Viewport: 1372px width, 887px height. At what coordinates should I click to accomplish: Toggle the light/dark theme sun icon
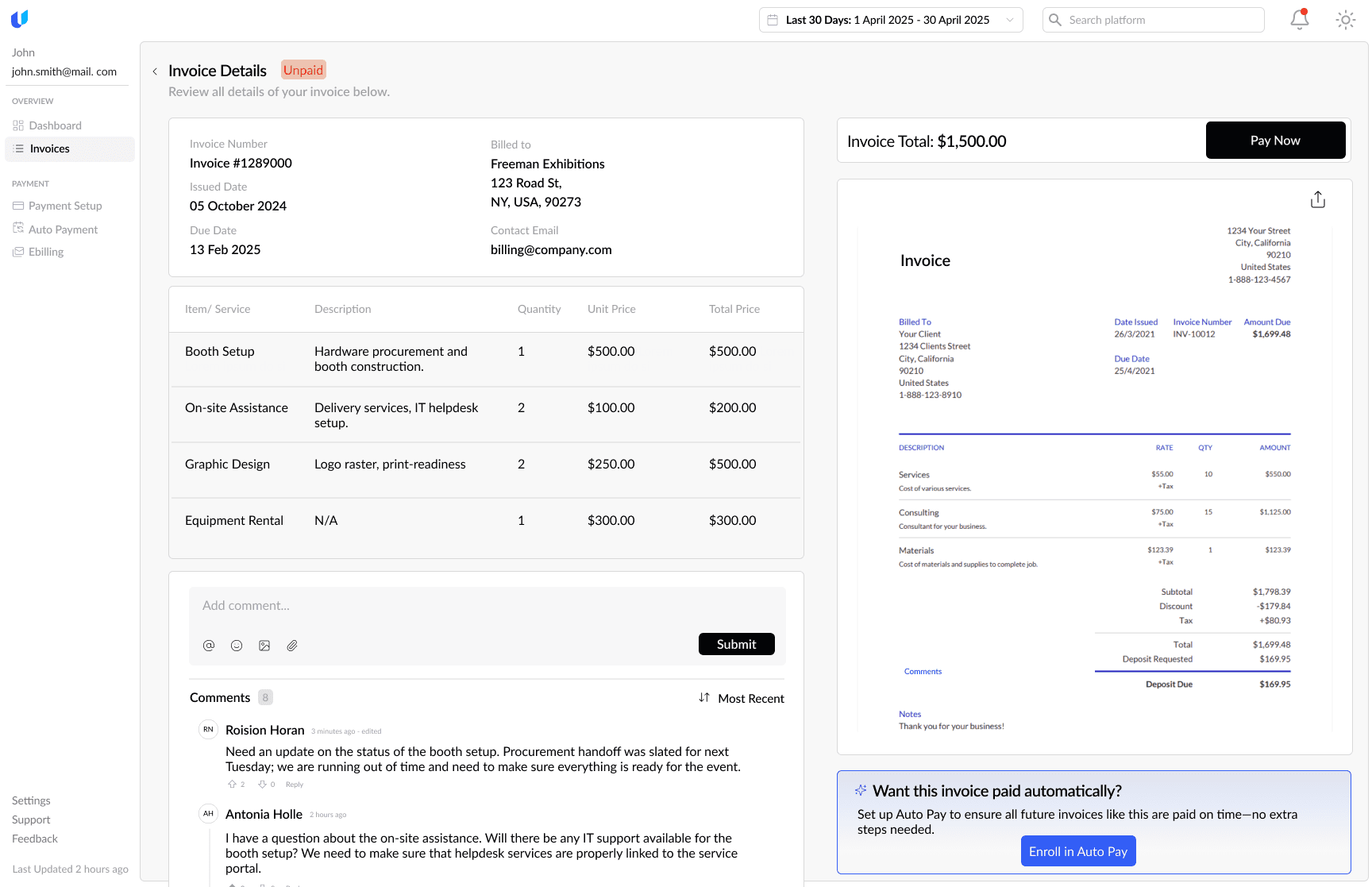point(1345,20)
